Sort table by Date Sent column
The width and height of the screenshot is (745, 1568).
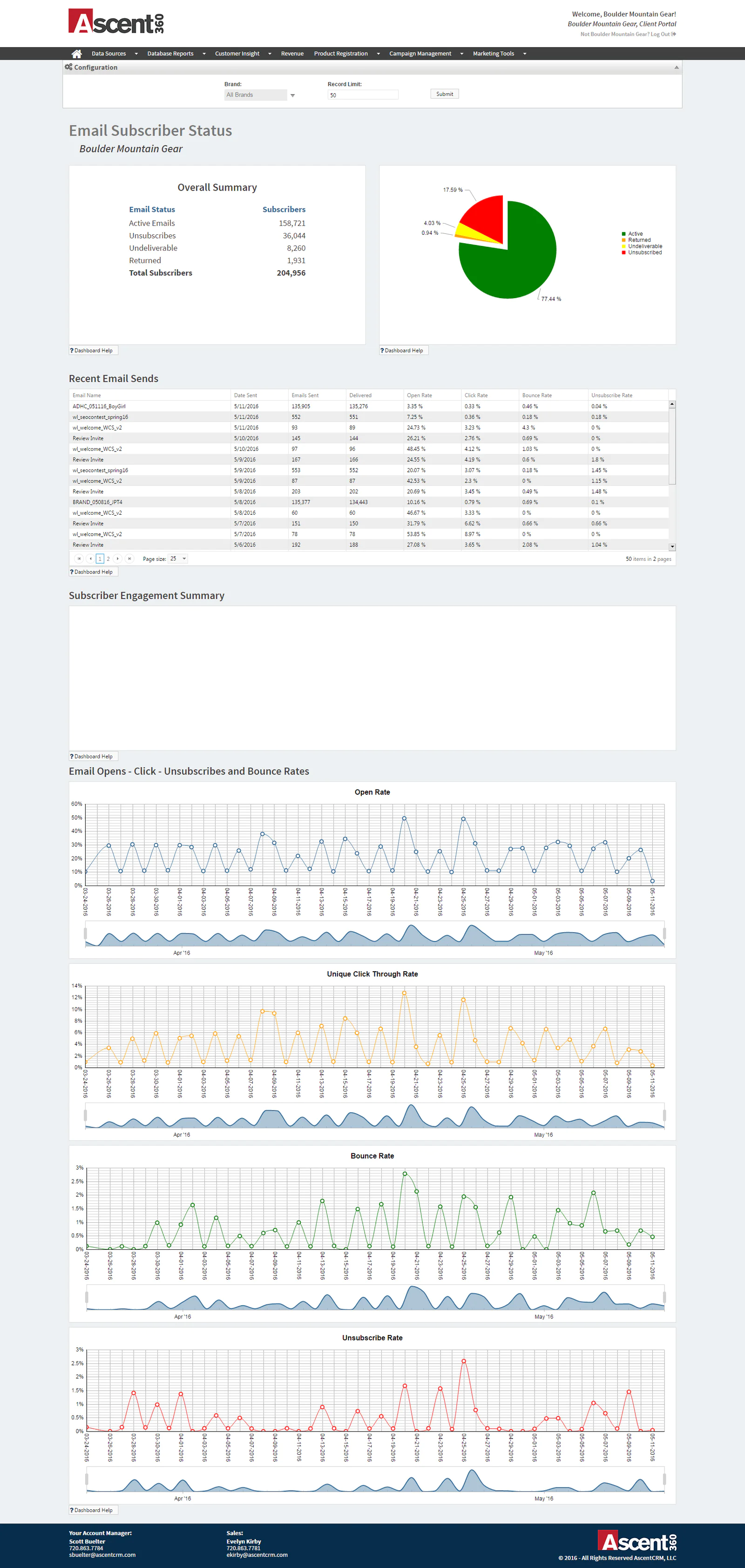click(x=245, y=395)
